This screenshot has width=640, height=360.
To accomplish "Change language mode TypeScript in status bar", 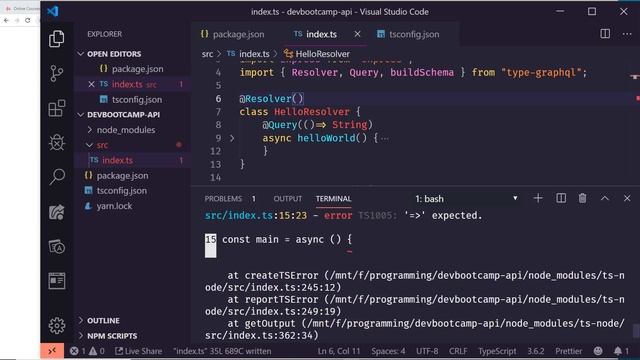I will (x=497, y=351).
